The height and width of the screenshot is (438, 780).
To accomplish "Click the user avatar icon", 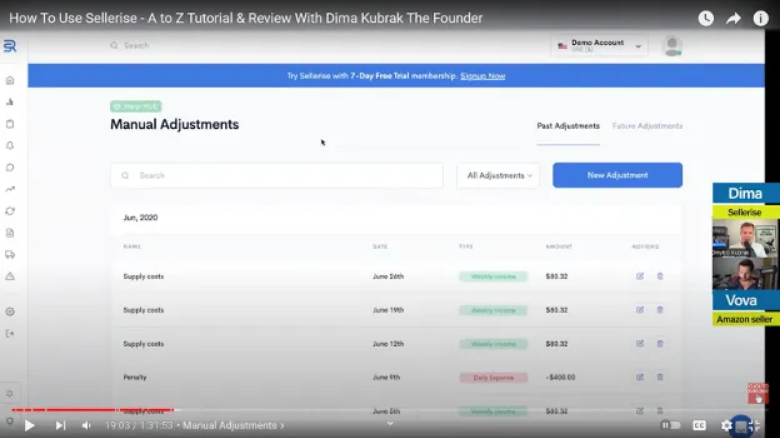I will click(672, 46).
